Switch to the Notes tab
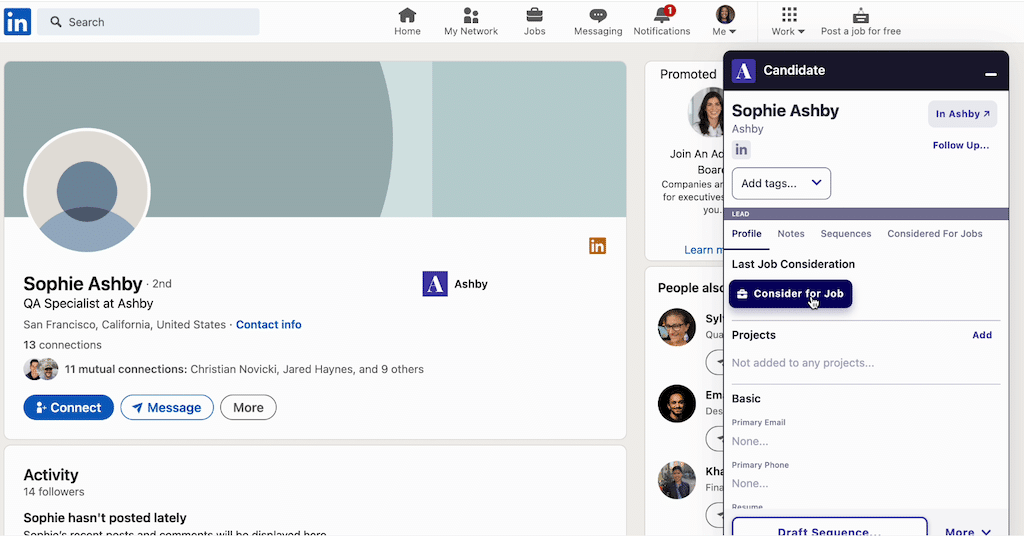This screenshot has width=1024, height=536. point(791,234)
